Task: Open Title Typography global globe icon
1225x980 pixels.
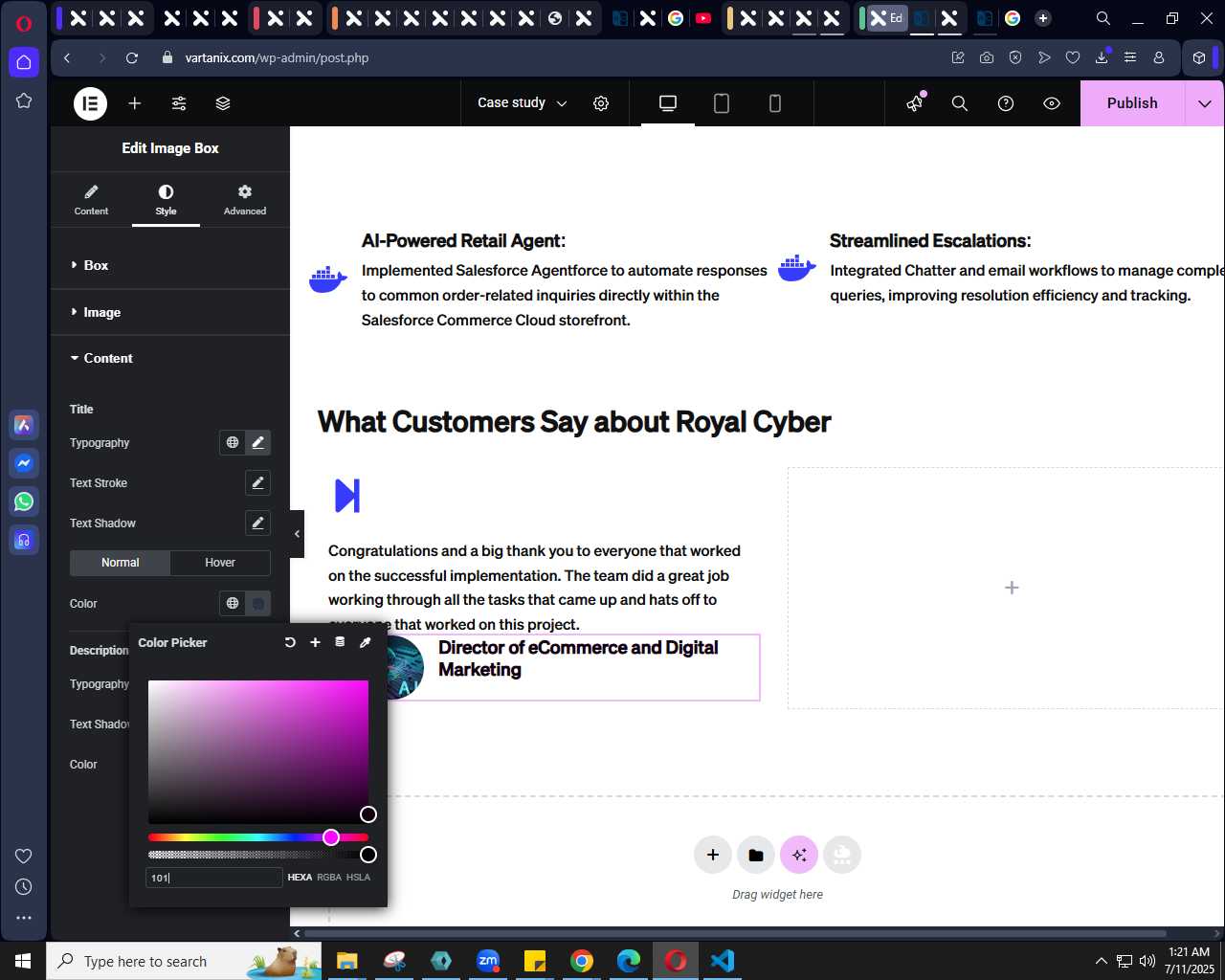Action: coord(233,442)
